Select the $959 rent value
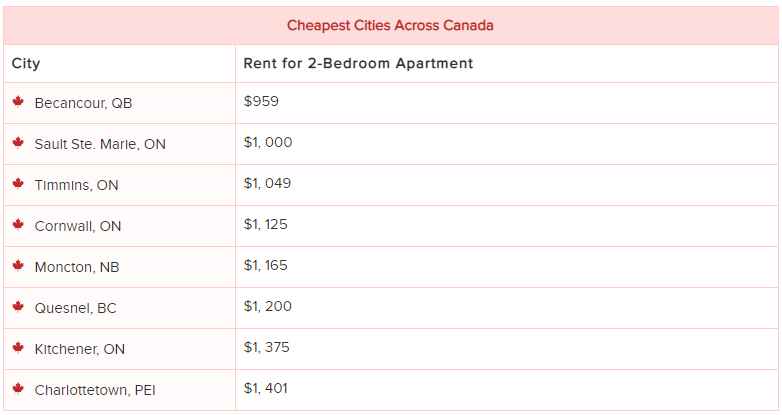 [261, 101]
